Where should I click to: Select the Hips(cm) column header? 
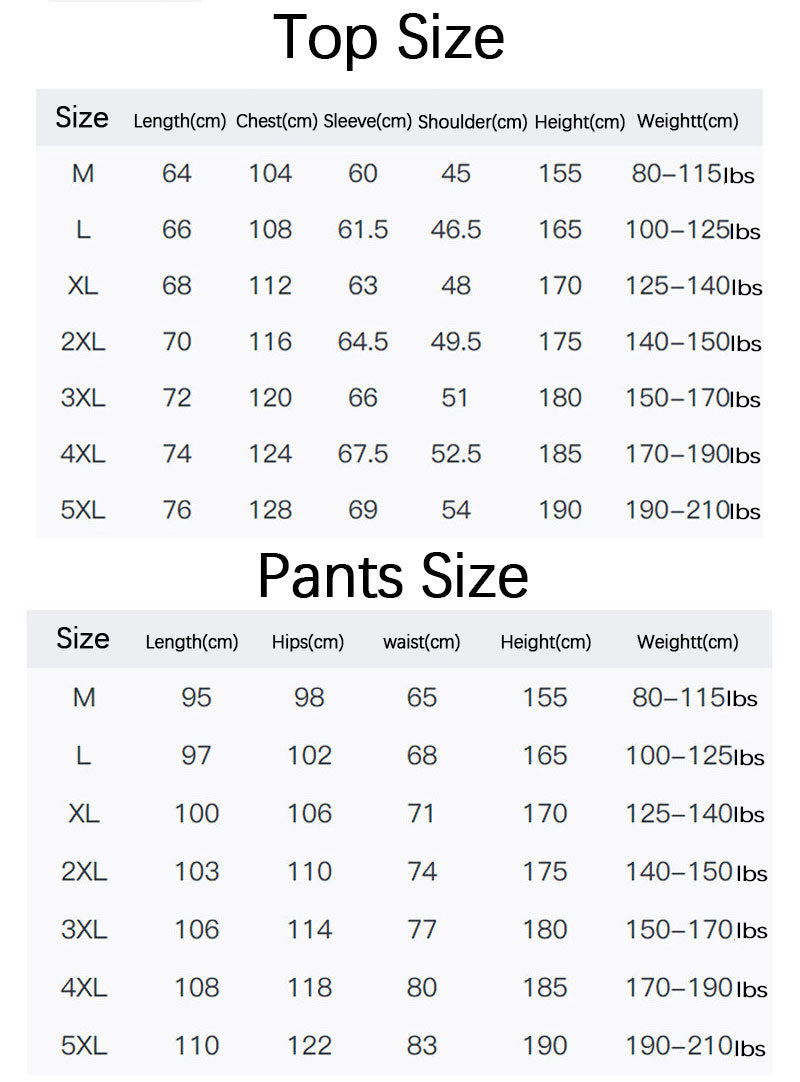pyautogui.click(x=308, y=642)
